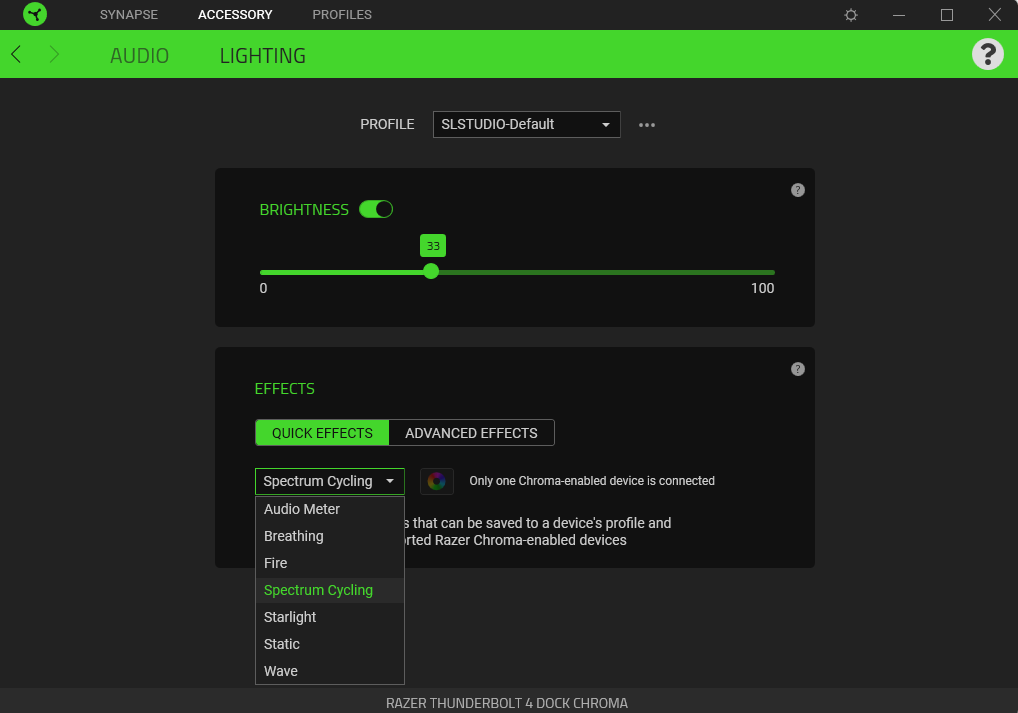Click the Razer logo icon
This screenshot has width=1018, height=713.
coord(35,14)
